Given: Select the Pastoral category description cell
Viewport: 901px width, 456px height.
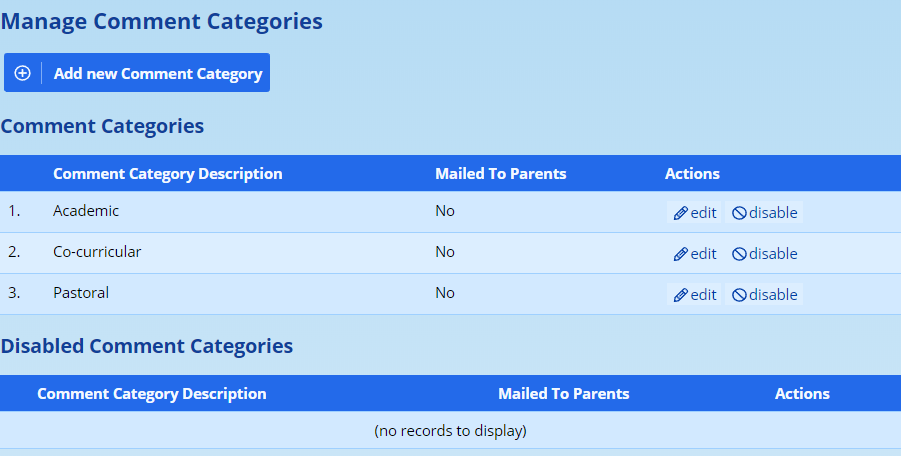Looking at the screenshot, I should [x=81, y=293].
